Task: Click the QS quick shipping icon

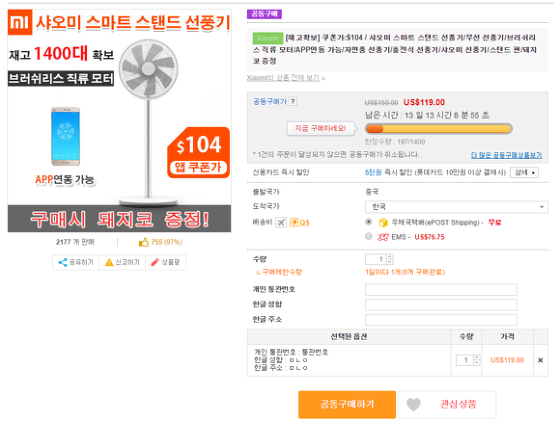Action: (x=299, y=222)
